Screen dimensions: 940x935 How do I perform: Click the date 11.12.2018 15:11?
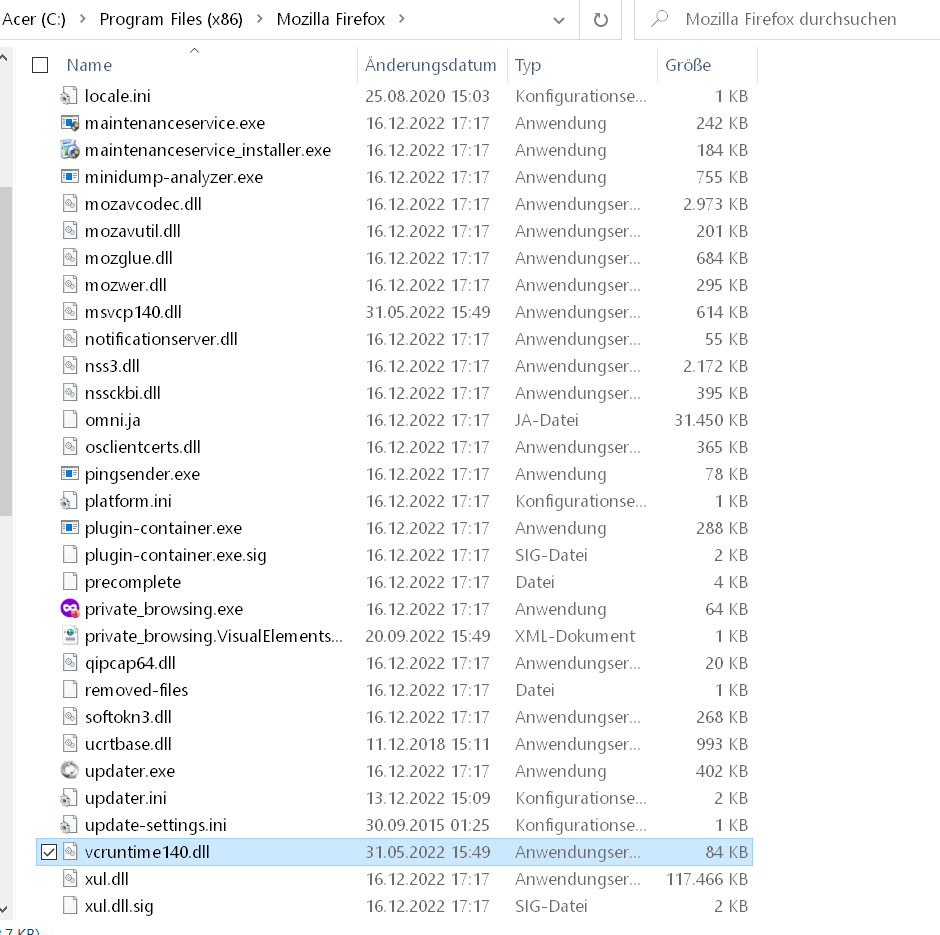(x=428, y=744)
